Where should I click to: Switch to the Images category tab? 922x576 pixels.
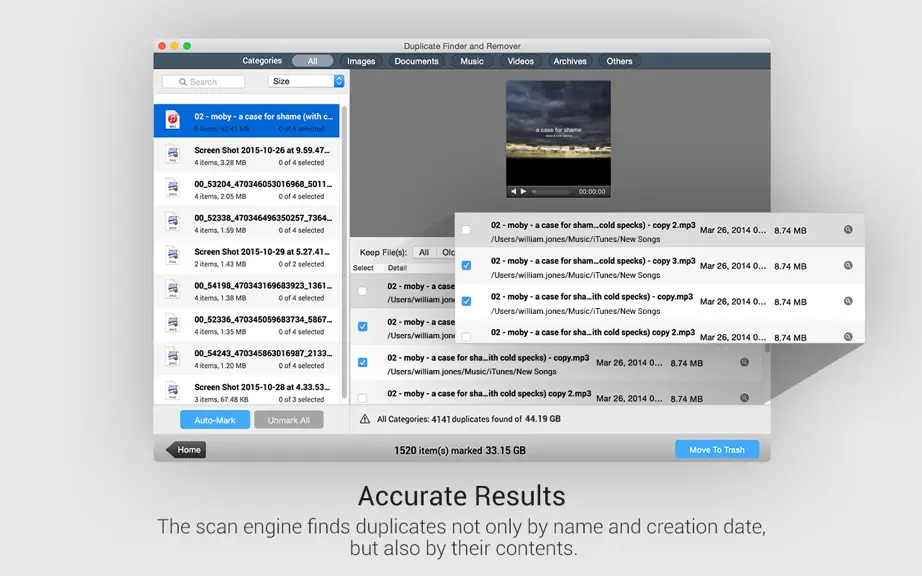(x=361, y=61)
